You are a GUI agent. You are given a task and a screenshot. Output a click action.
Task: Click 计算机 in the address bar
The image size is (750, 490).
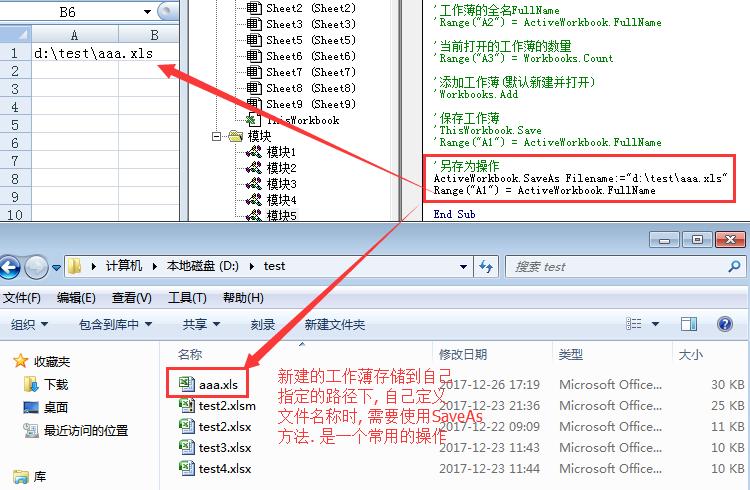124,266
